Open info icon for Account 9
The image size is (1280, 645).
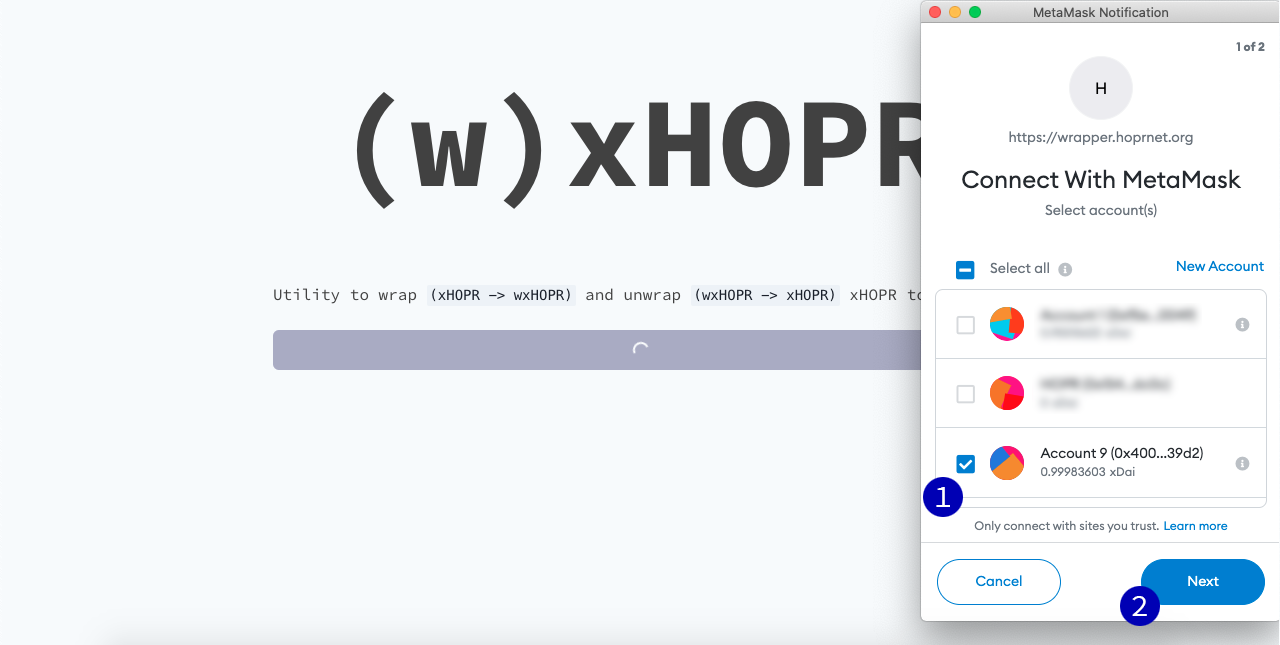coord(1242,463)
